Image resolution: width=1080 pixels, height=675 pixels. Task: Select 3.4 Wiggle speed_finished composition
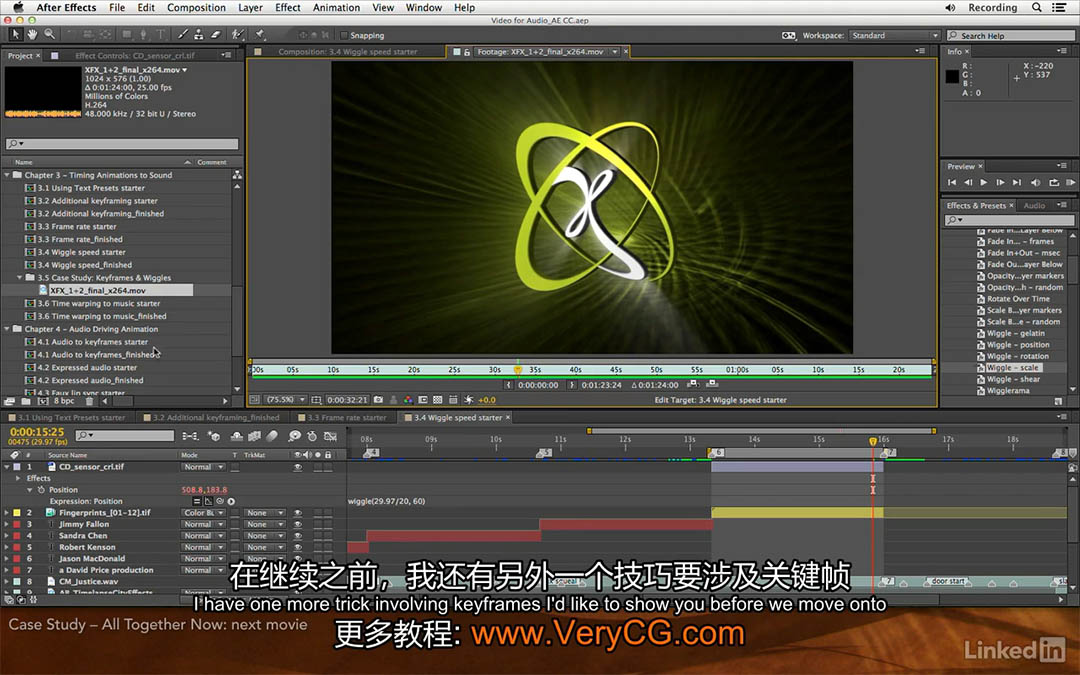coord(85,265)
